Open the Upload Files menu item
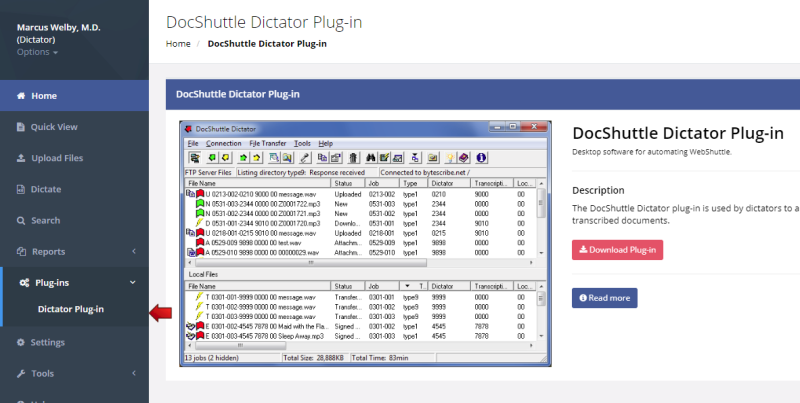Screen dimensions: 800x403 coord(56,158)
